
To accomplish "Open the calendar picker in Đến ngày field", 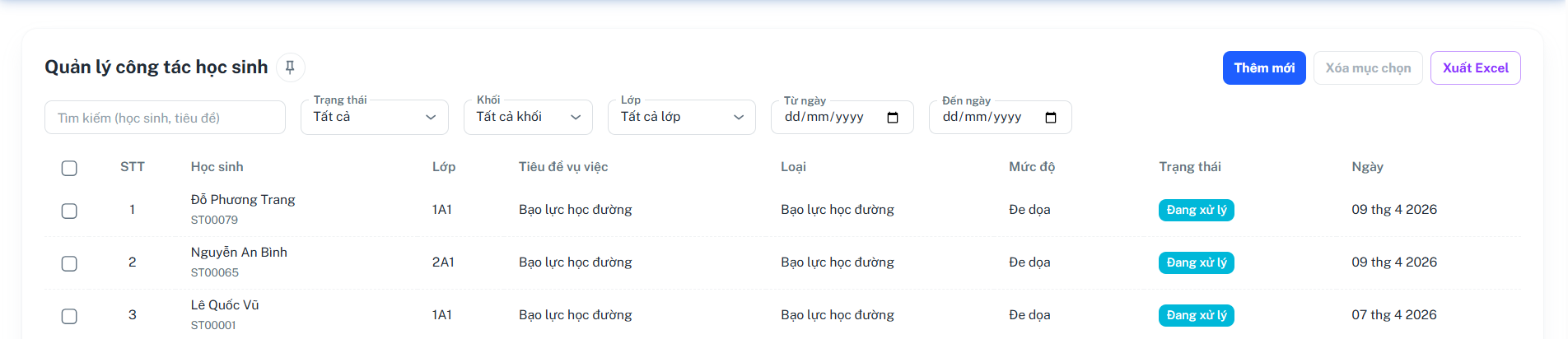I will coord(1051,118).
